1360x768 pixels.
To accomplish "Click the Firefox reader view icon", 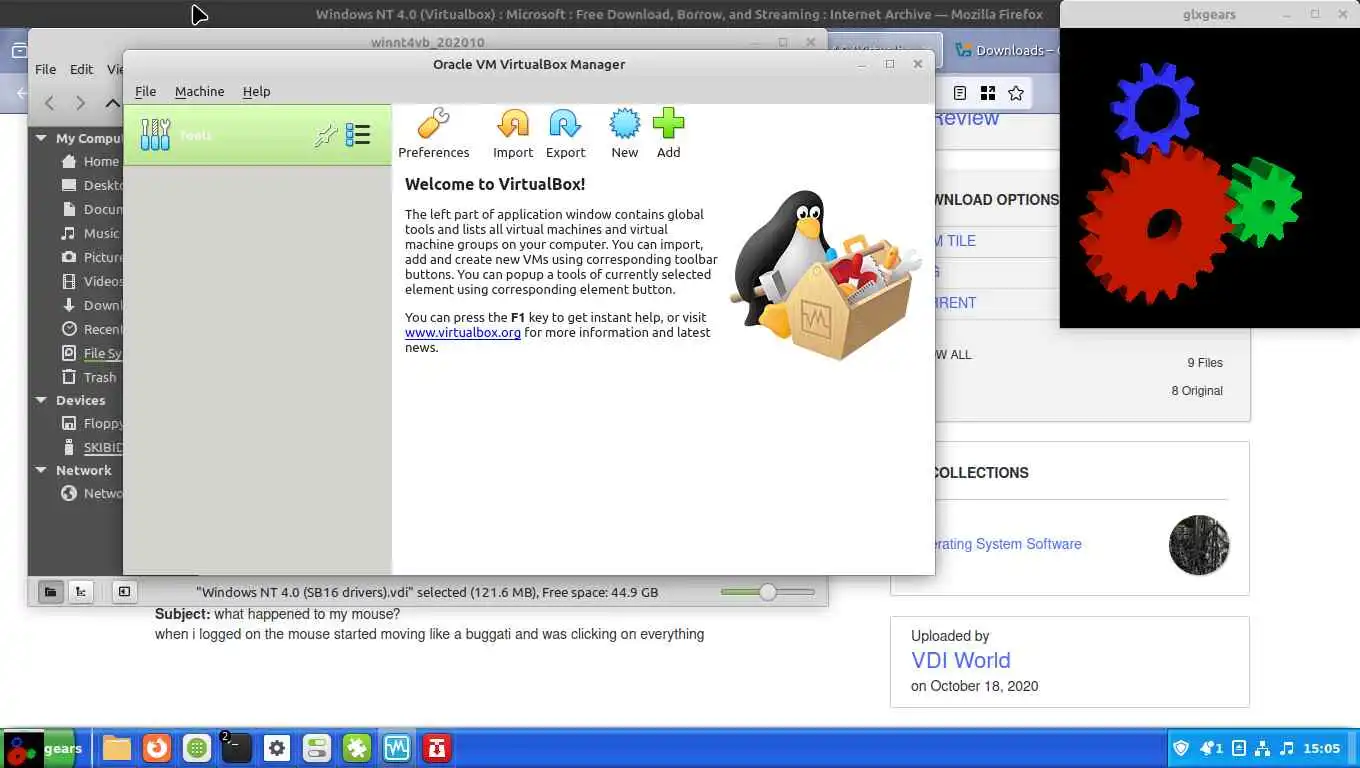I will 960,93.
